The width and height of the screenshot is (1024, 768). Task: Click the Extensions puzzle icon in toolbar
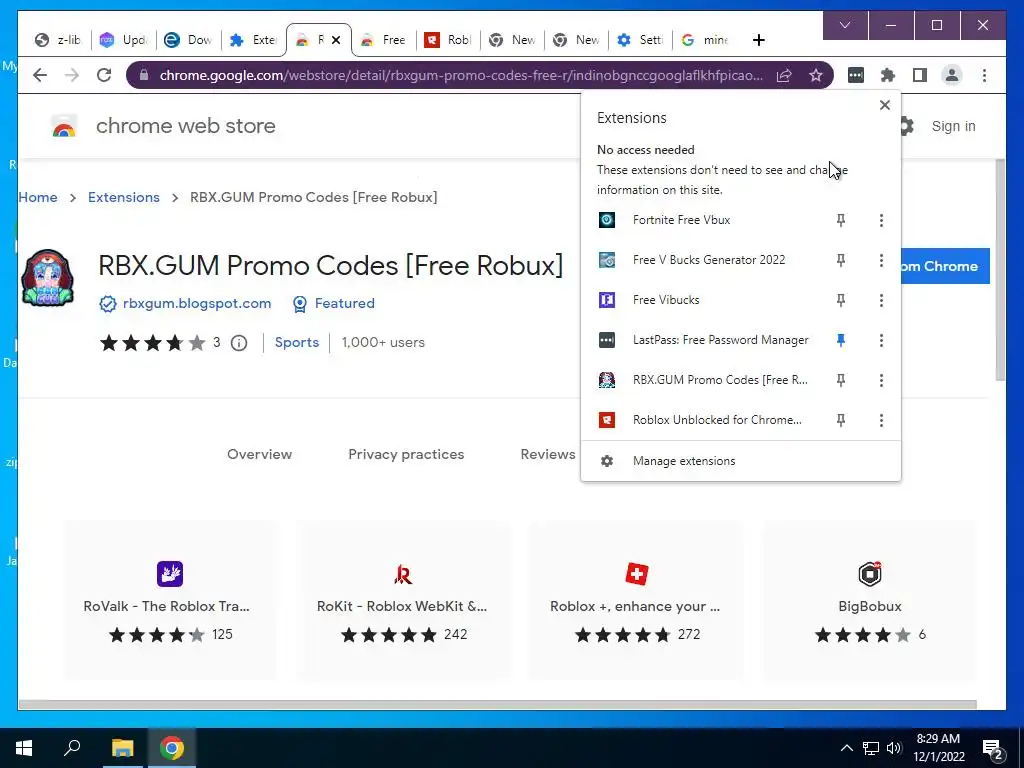(x=888, y=75)
